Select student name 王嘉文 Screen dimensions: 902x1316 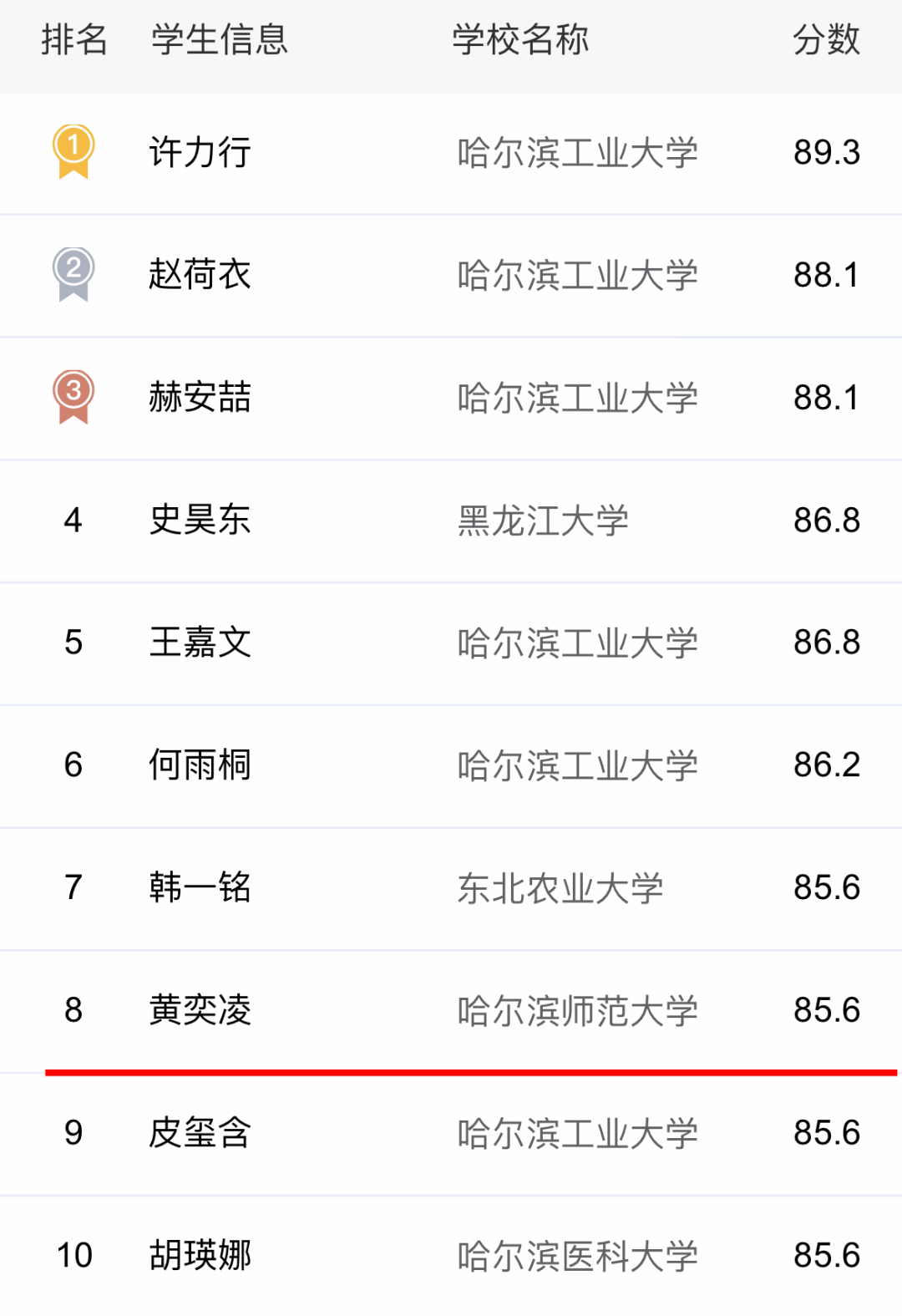coord(200,643)
